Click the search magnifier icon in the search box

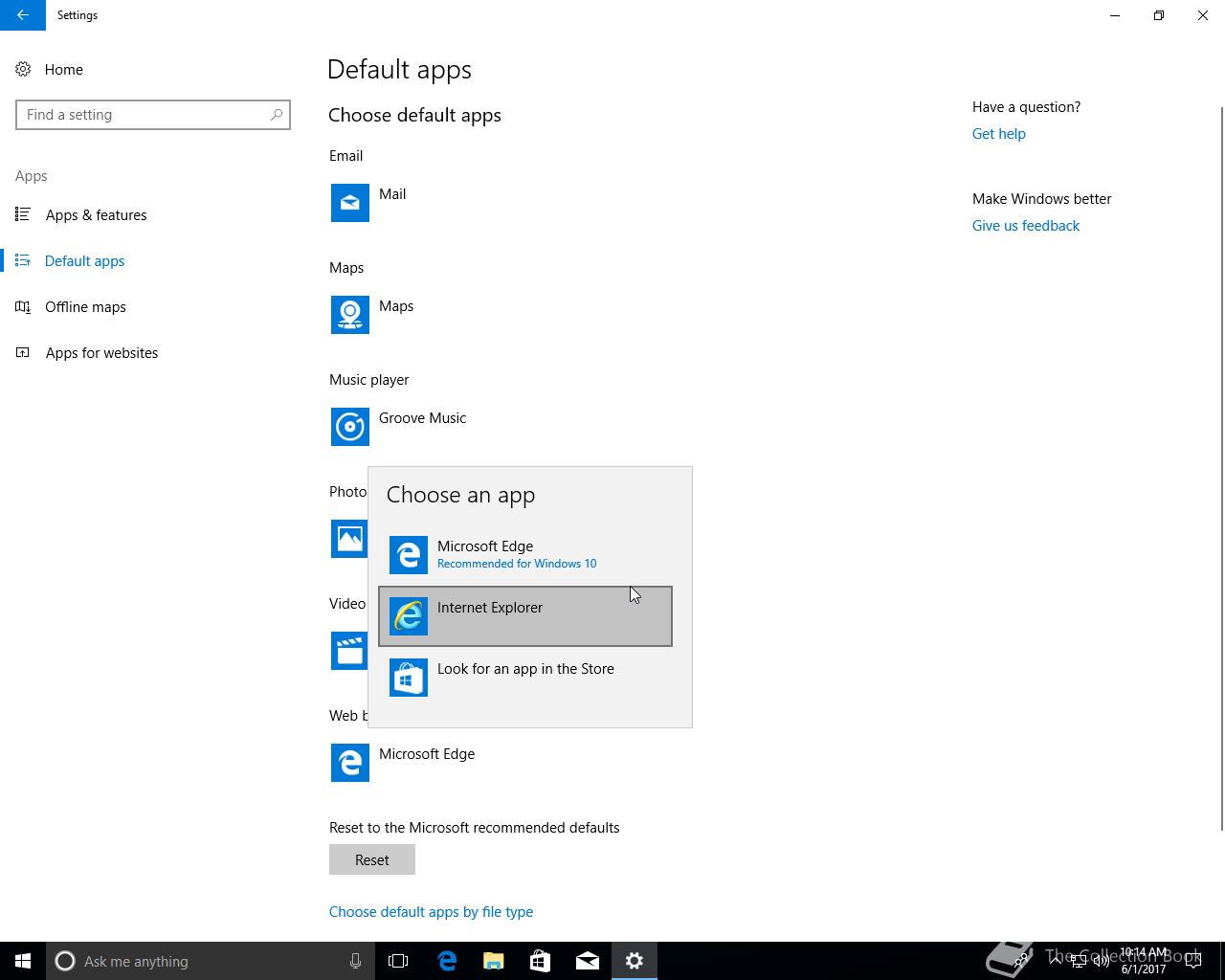277,115
